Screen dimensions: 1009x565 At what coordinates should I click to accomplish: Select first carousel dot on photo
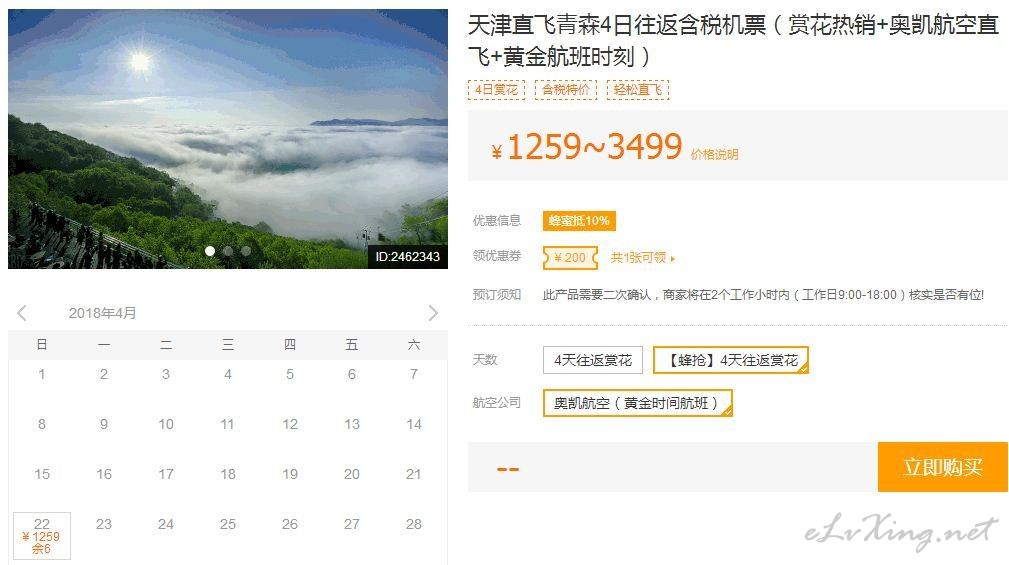pos(210,251)
